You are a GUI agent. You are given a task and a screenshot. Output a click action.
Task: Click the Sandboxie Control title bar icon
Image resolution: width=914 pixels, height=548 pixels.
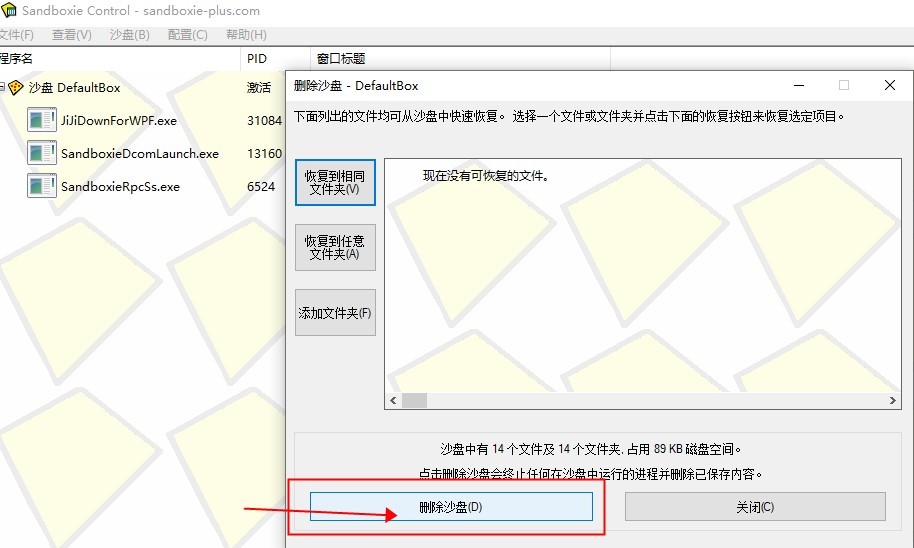9,11
